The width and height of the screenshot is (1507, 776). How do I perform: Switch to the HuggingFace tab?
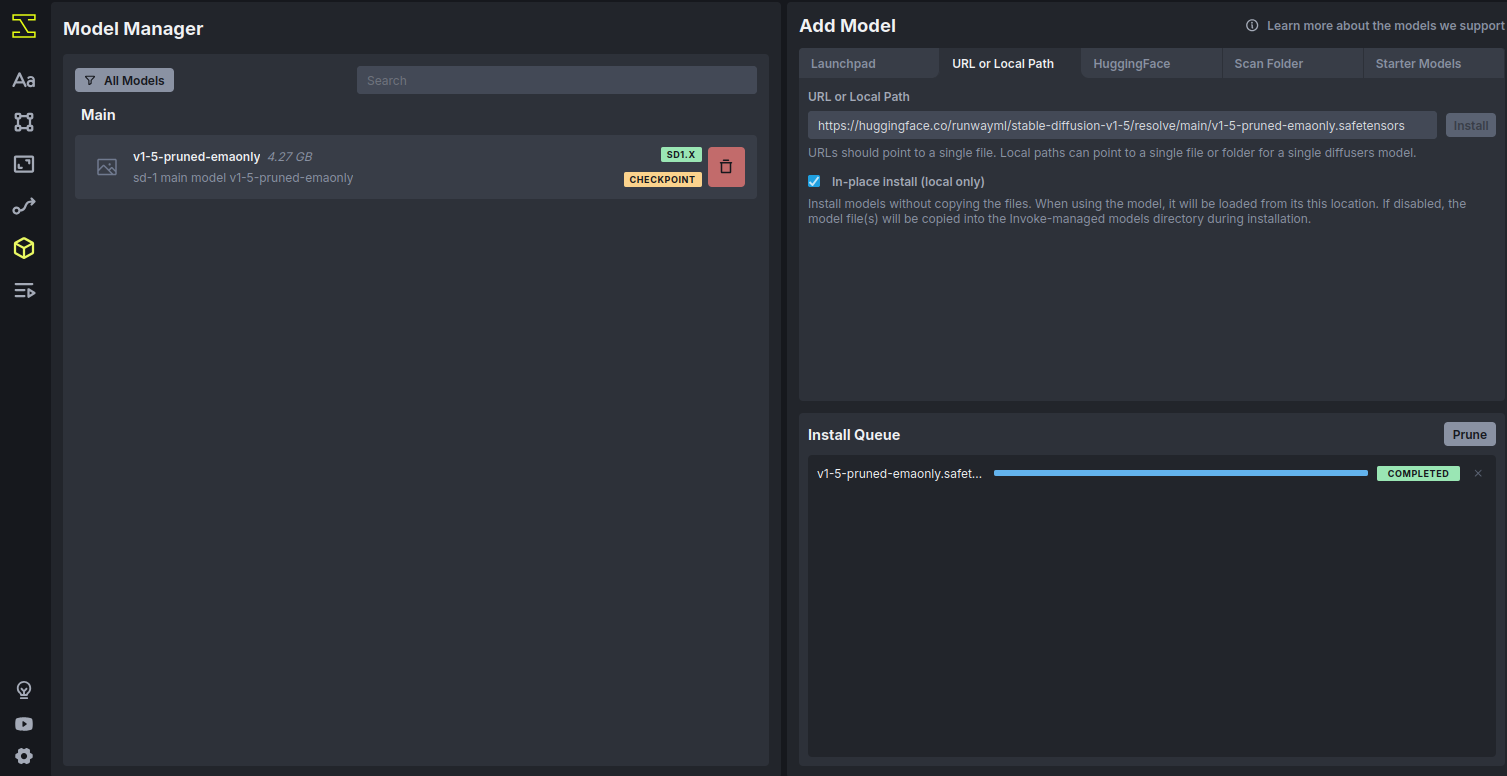(x=1131, y=64)
